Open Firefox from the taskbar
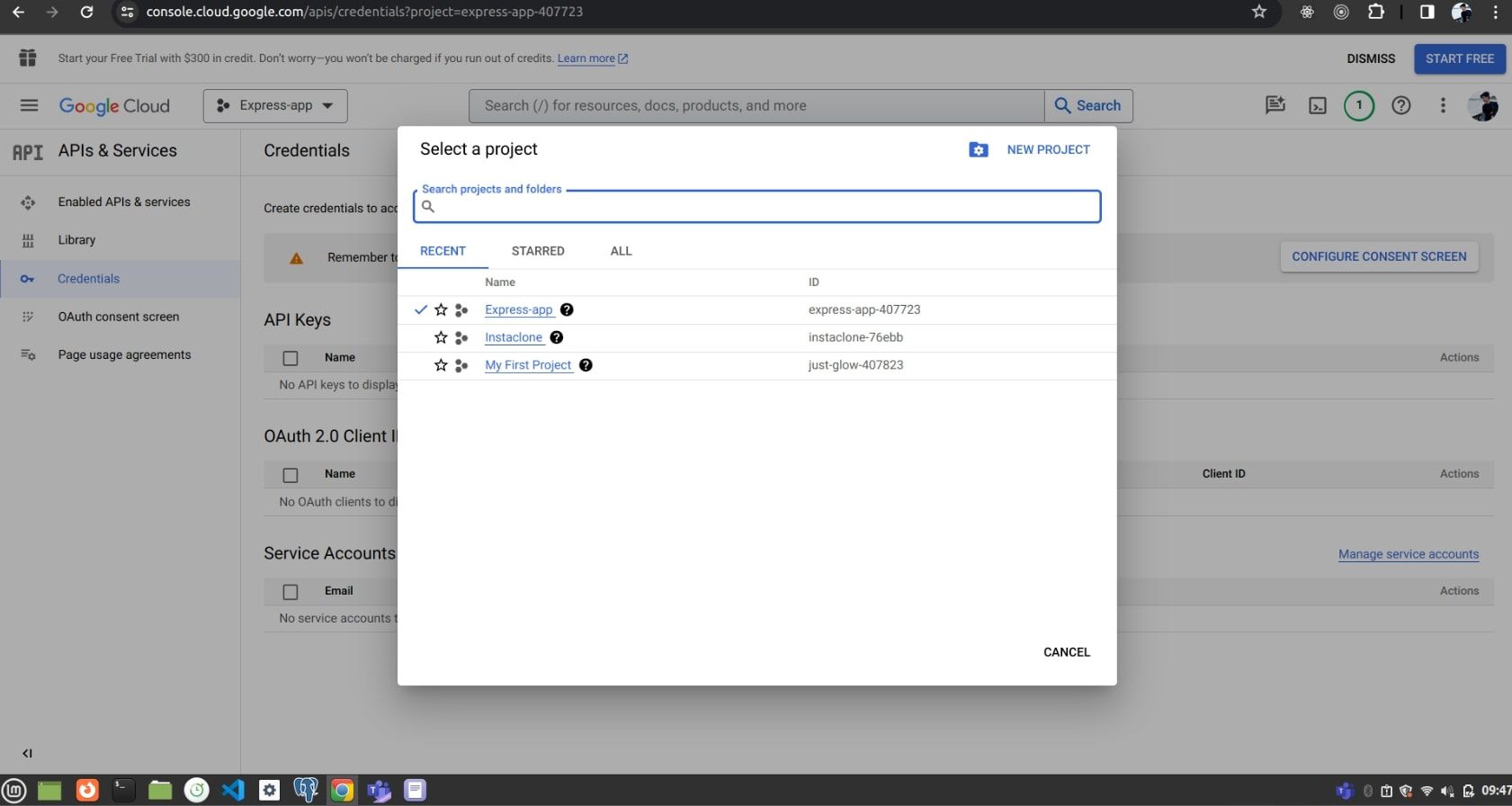The width and height of the screenshot is (1512, 806). click(x=87, y=790)
